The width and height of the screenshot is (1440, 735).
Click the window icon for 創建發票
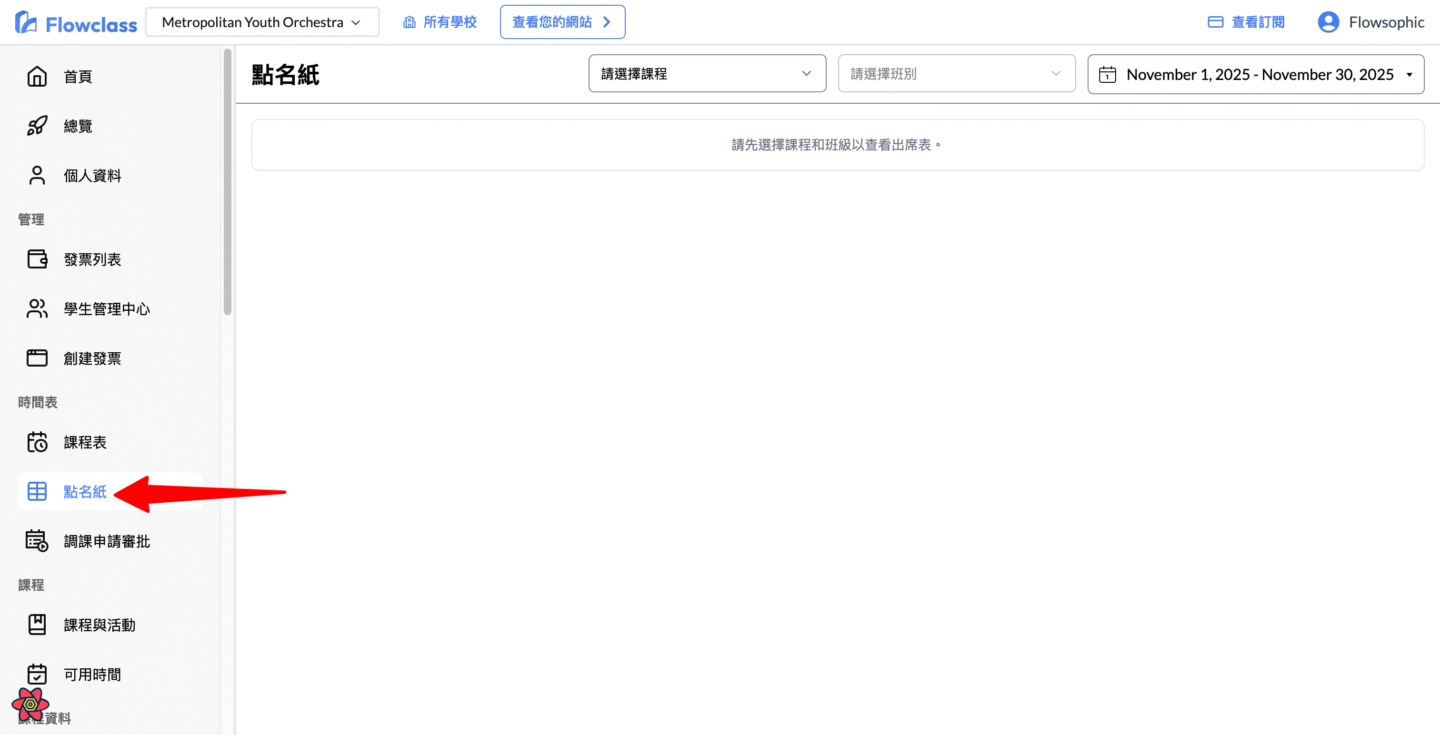(x=37, y=358)
